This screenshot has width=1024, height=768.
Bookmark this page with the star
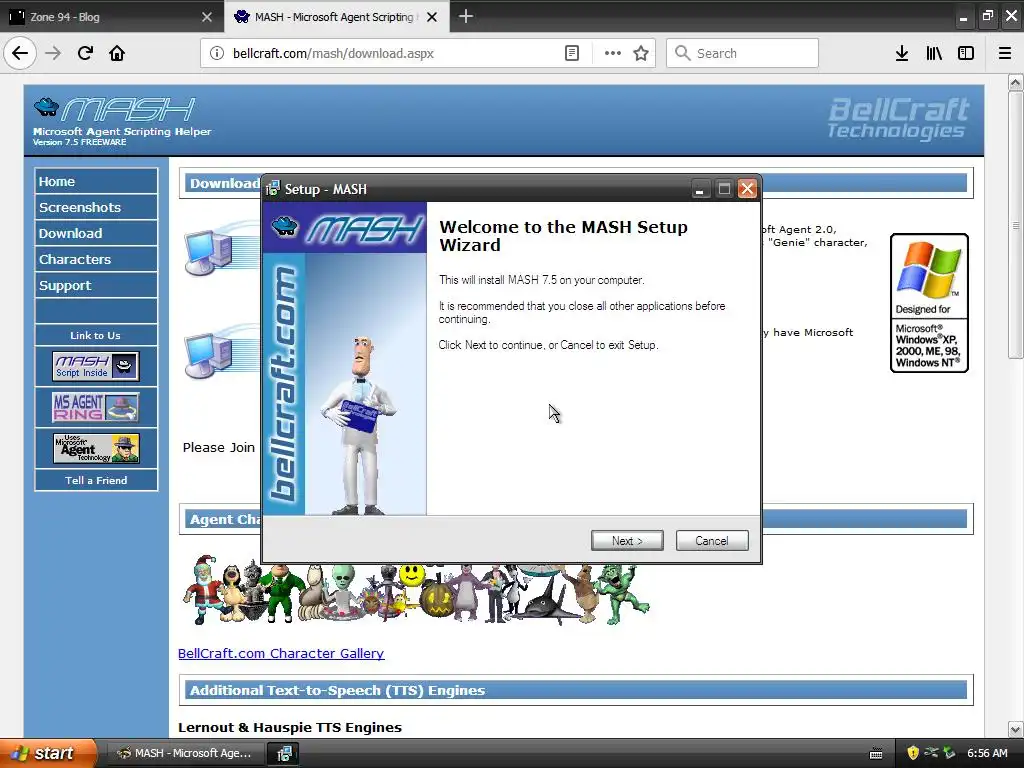[x=641, y=53]
